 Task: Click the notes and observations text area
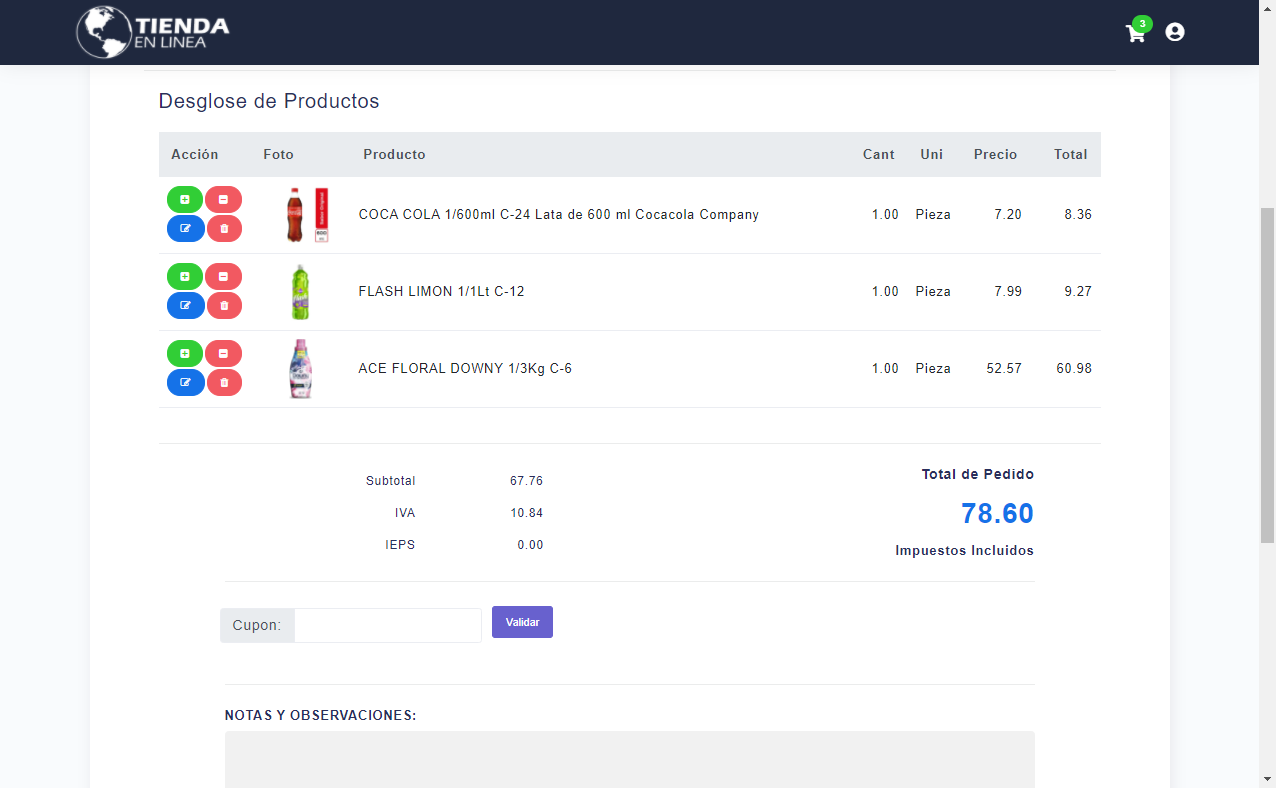coord(629,758)
